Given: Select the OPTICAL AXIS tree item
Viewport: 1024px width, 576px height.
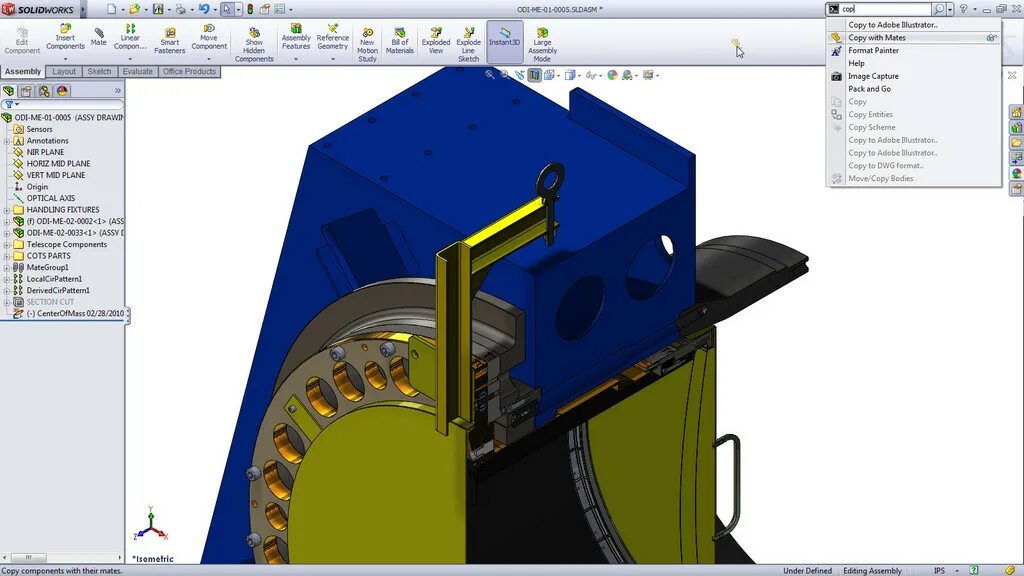Looking at the screenshot, I should pyautogui.click(x=50, y=199).
